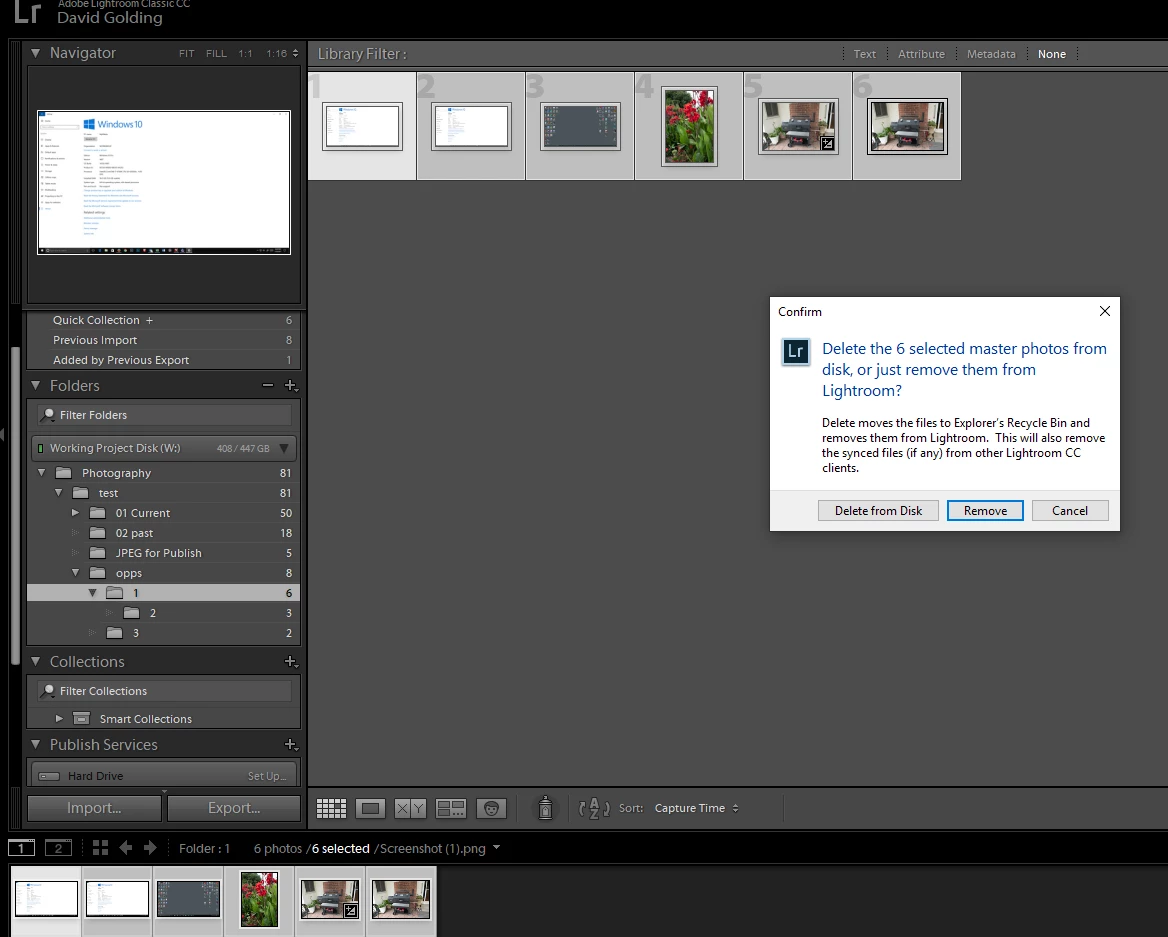Collapse the Photography folder tree

(x=42, y=473)
